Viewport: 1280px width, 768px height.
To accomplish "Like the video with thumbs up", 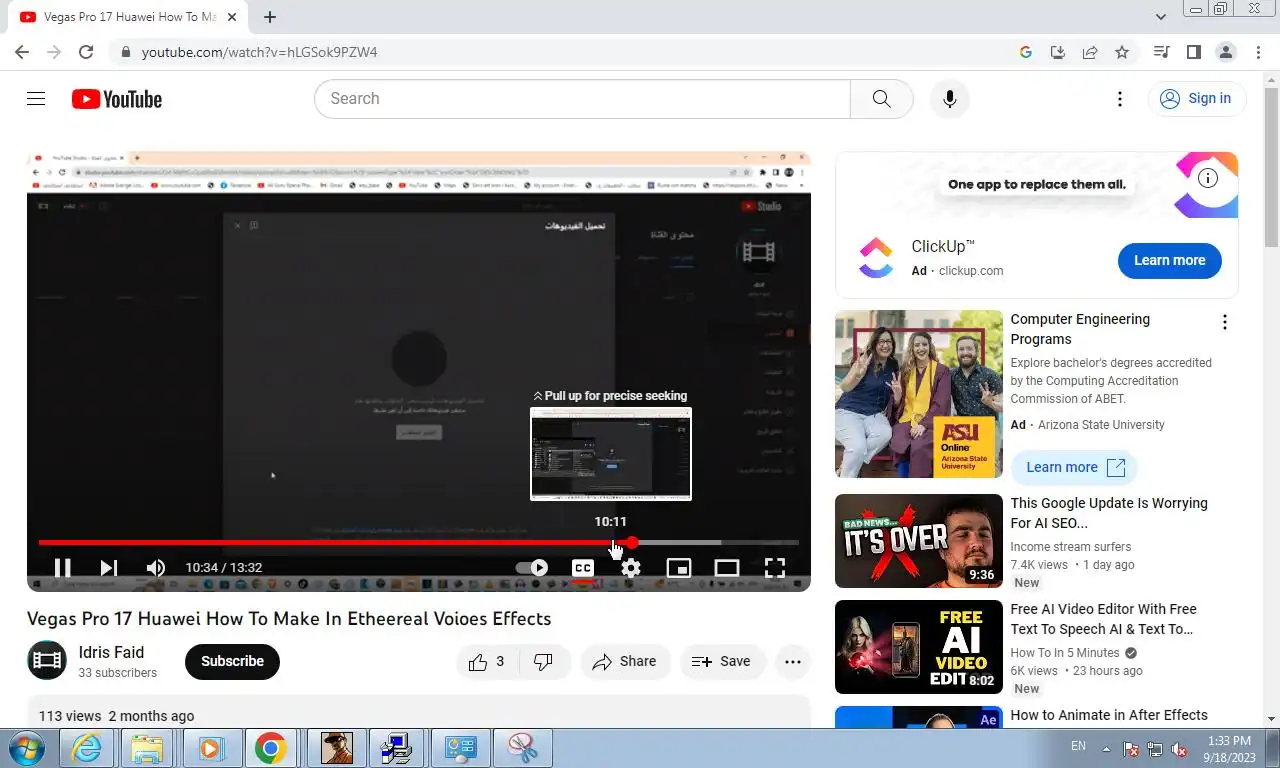I will point(488,661).
